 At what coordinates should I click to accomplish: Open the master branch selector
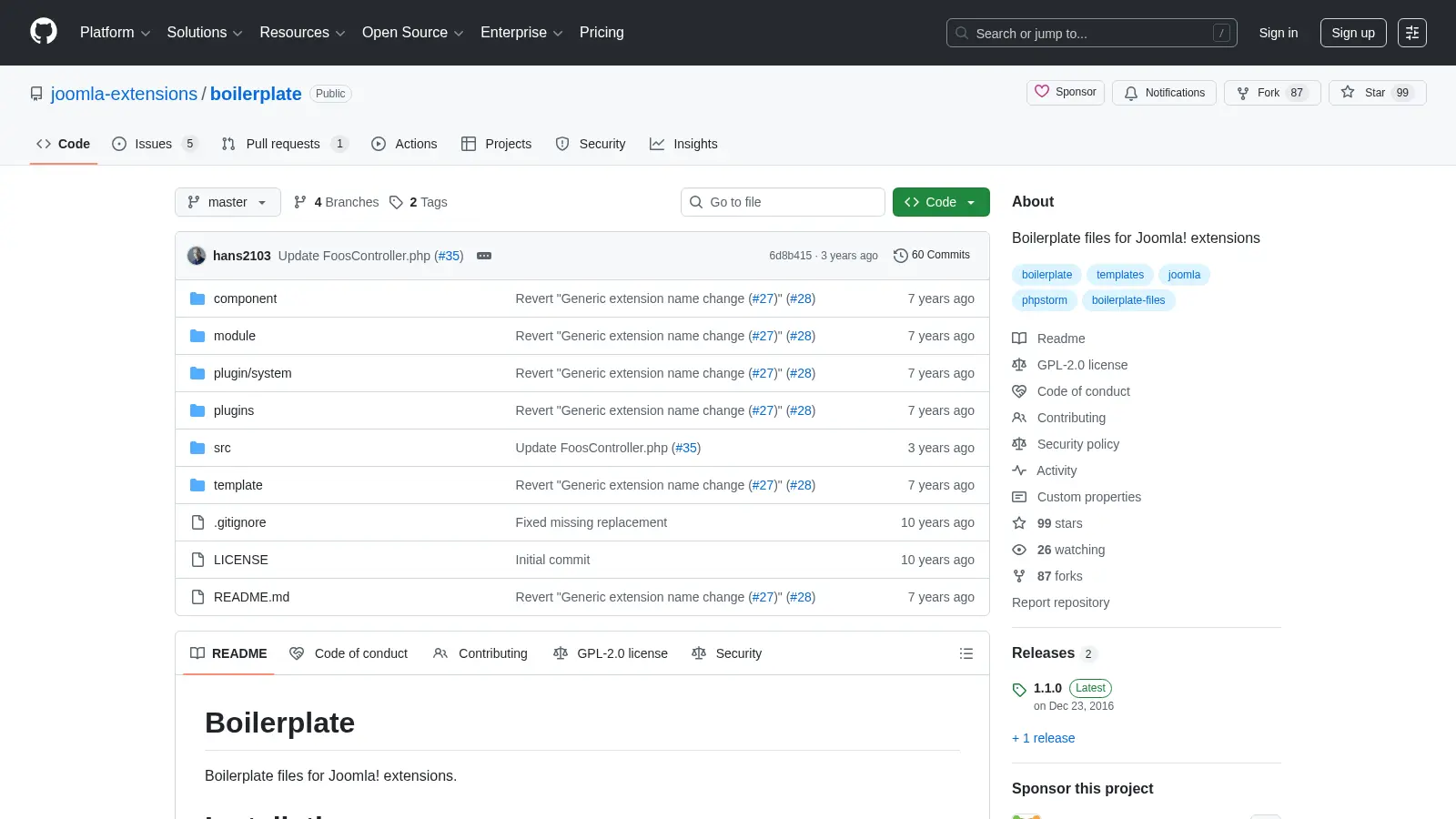[x=227, y=202]
